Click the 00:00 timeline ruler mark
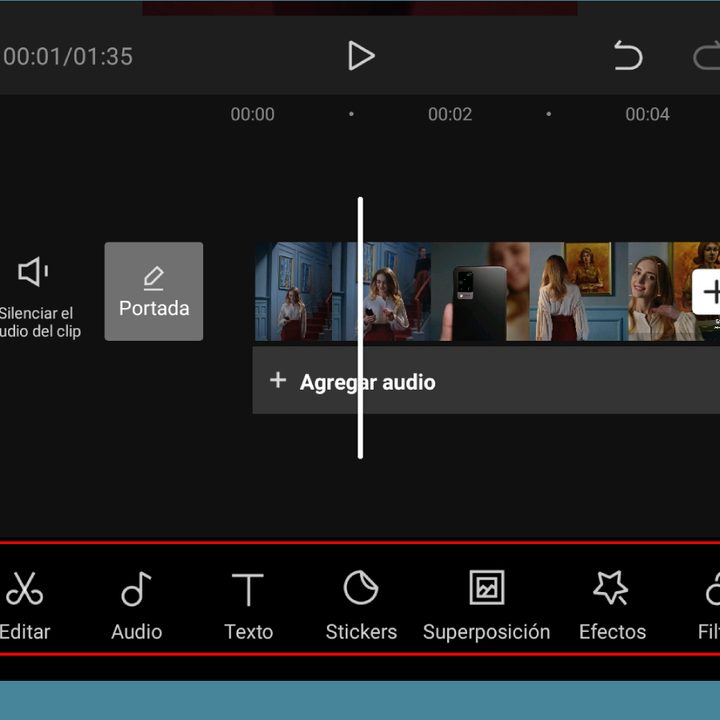Screen dimensions: 720x720 click(x=253, y=114)
